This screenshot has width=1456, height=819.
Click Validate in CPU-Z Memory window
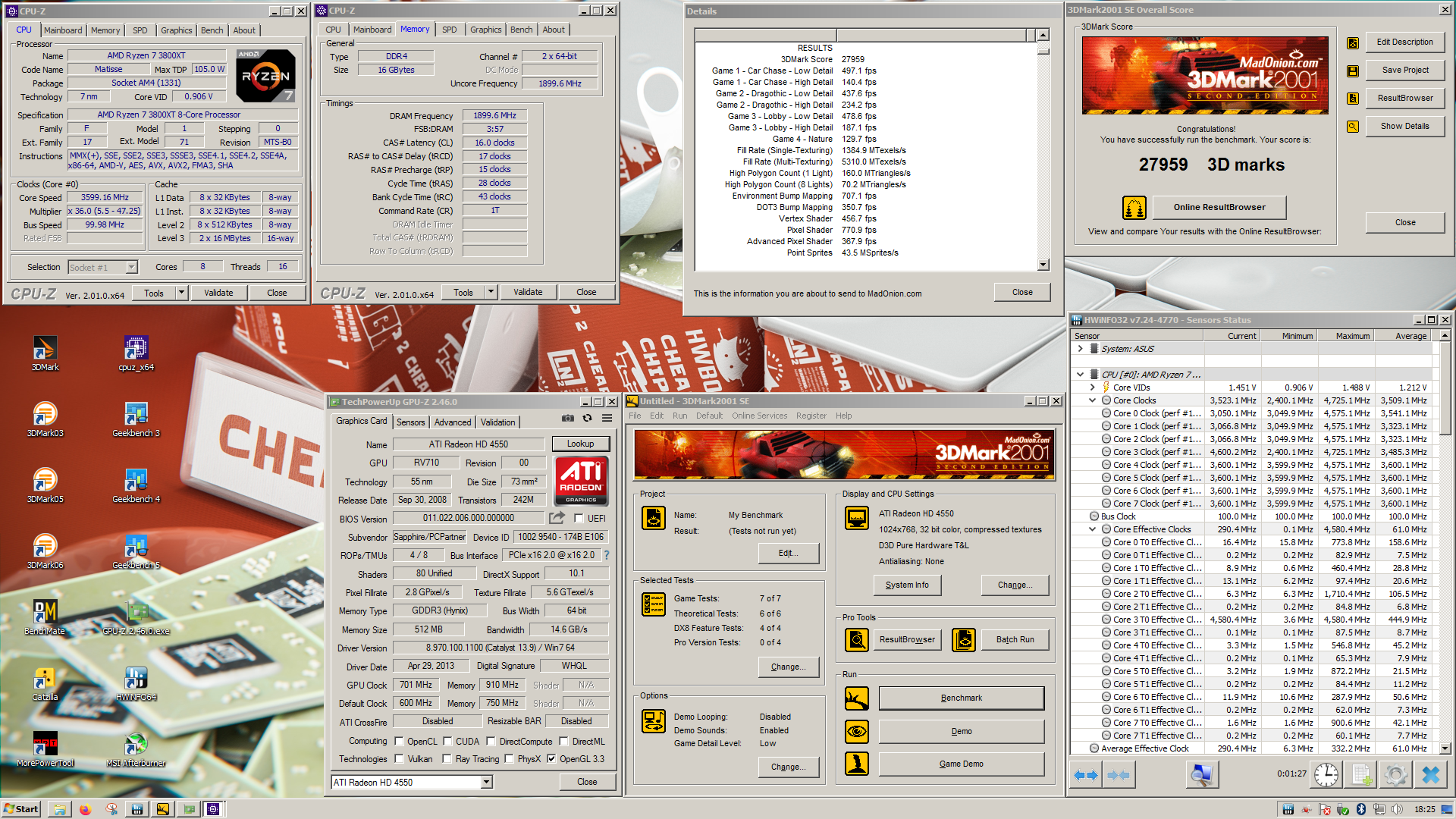coord(528,292)
